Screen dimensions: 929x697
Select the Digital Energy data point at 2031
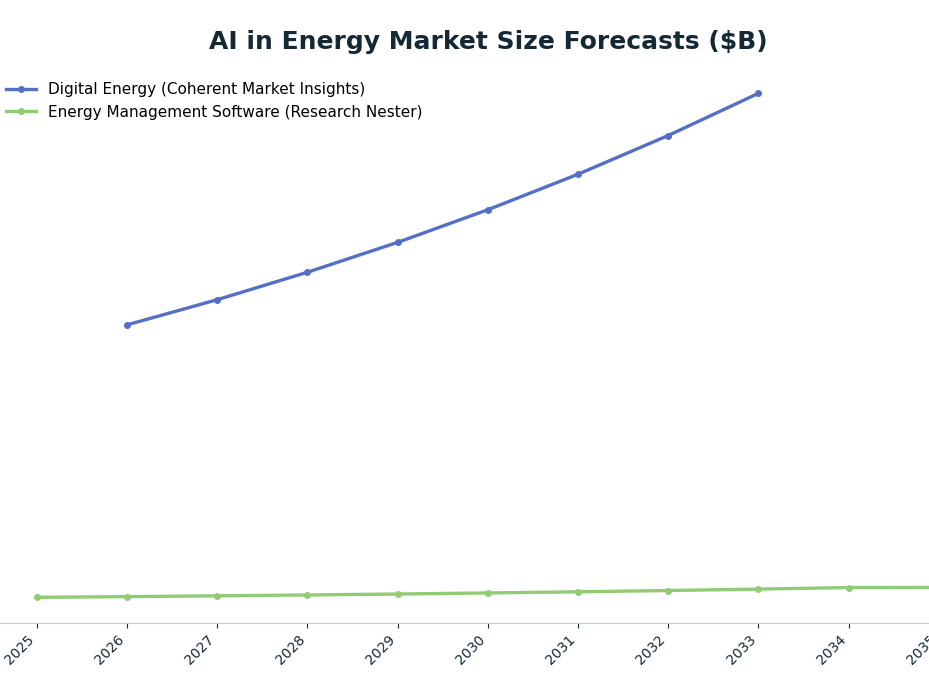pyautogui.click(x=578, y=175)
